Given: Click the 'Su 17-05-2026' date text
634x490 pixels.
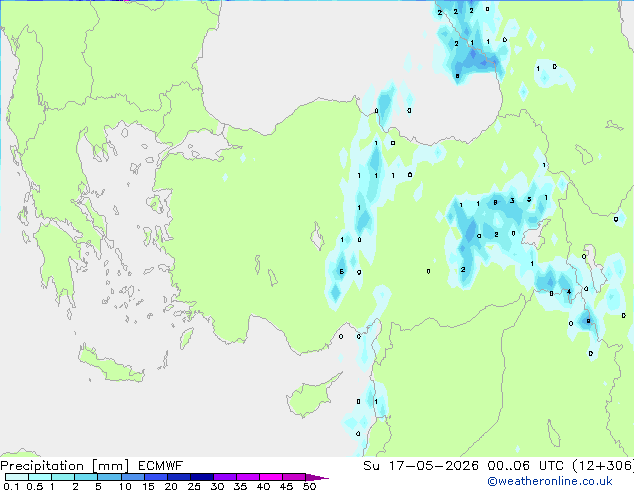Looking at the screenshot, I should 421,466.
